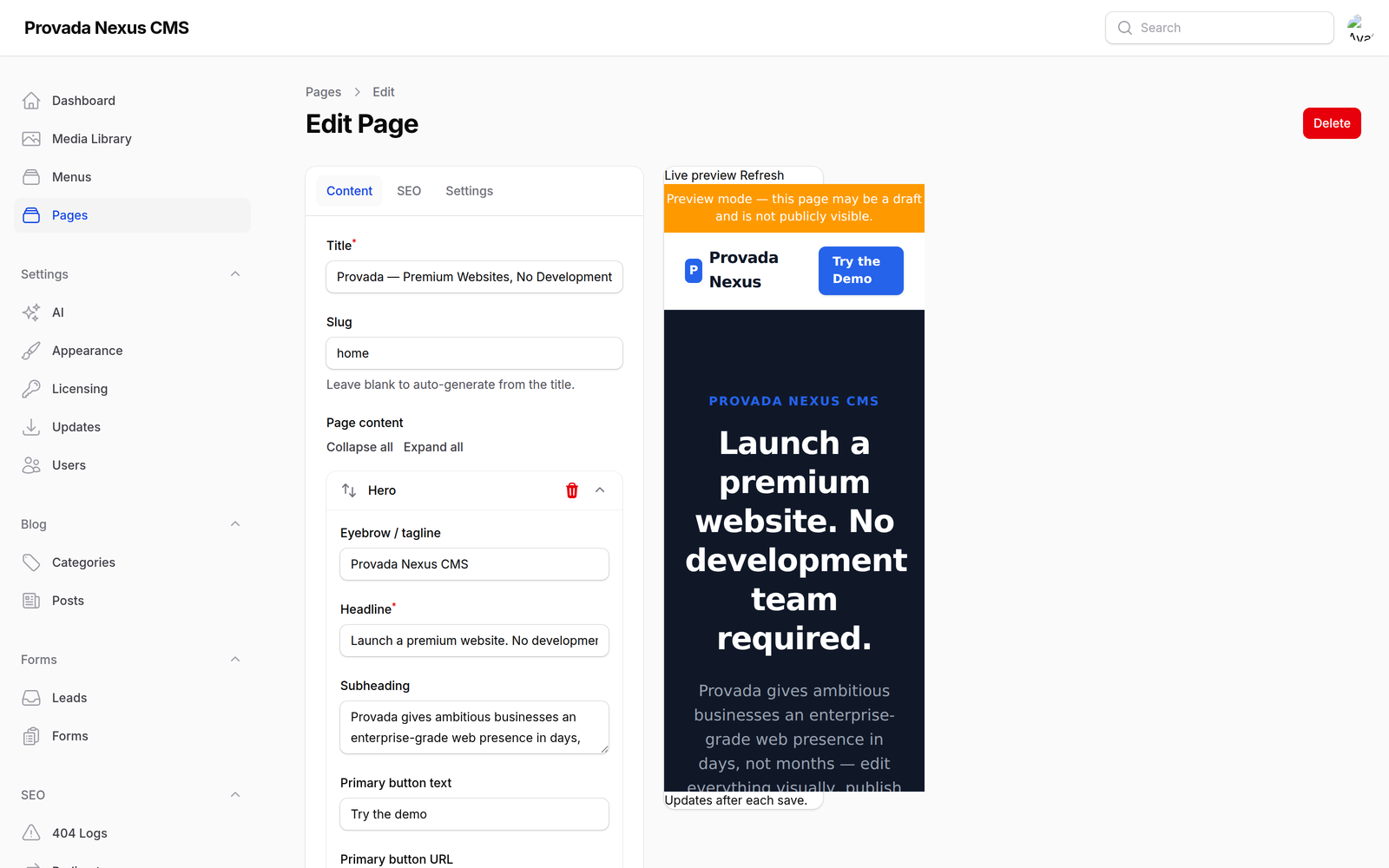The width and height of the screenshot is (1389, 868).
Task: Click the 'Leave blank to auto-generate' hint
Action: (x=451, y=385)
